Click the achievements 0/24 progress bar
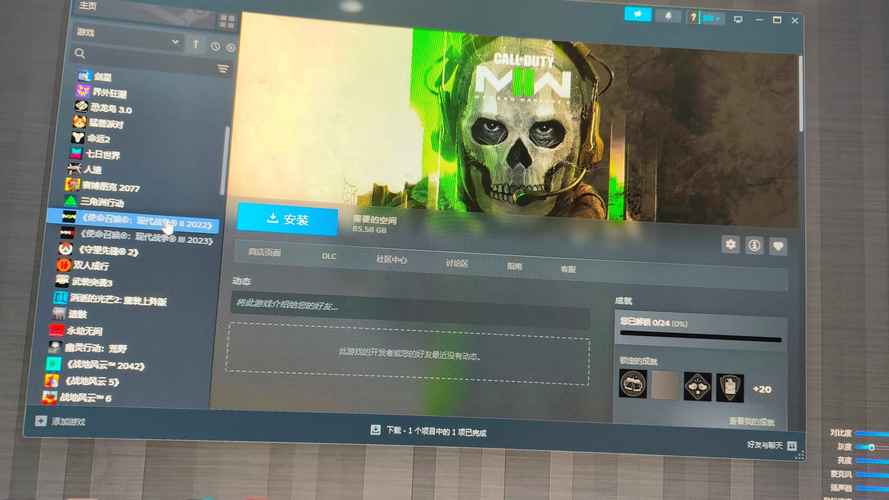Viewport: 889px width, 500px height. 701,338
